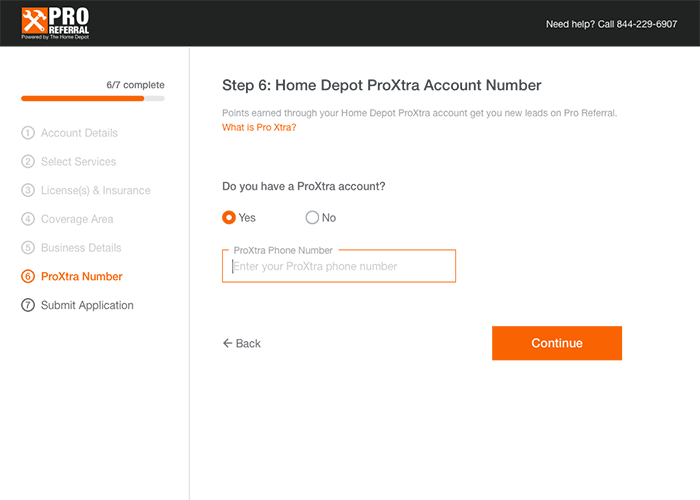Click the 6/7 complete text
This screenshot has width=700, height=500.
click(x=135, y=85)
